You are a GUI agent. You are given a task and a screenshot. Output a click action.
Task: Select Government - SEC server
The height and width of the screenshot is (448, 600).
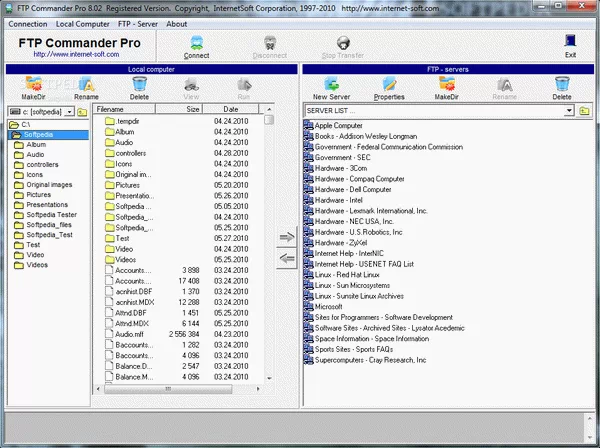click(x=342, y=157)
